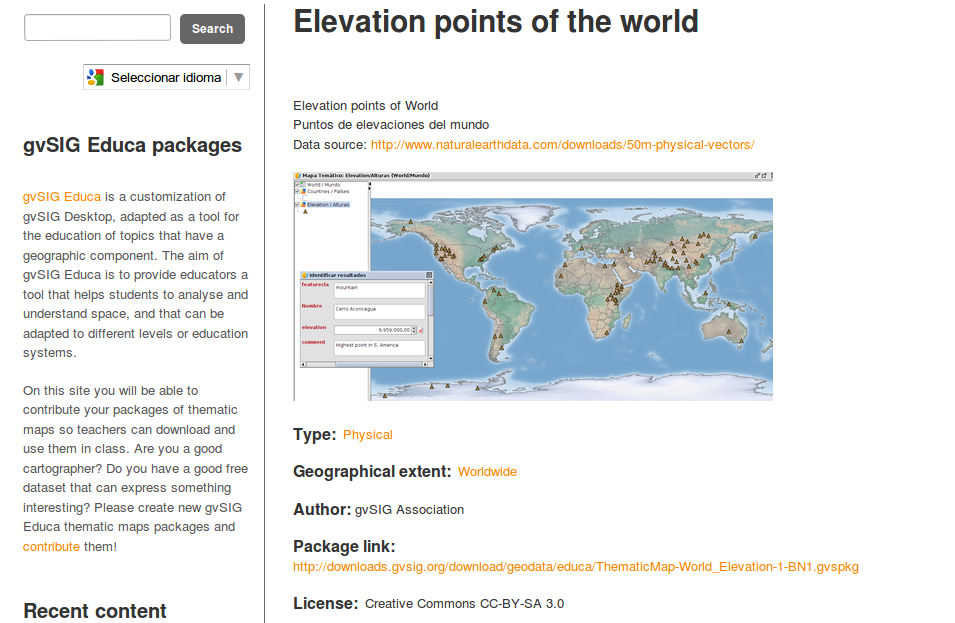
Task: Click the Identificar resultados panel close icon
Action: [429, 274]
